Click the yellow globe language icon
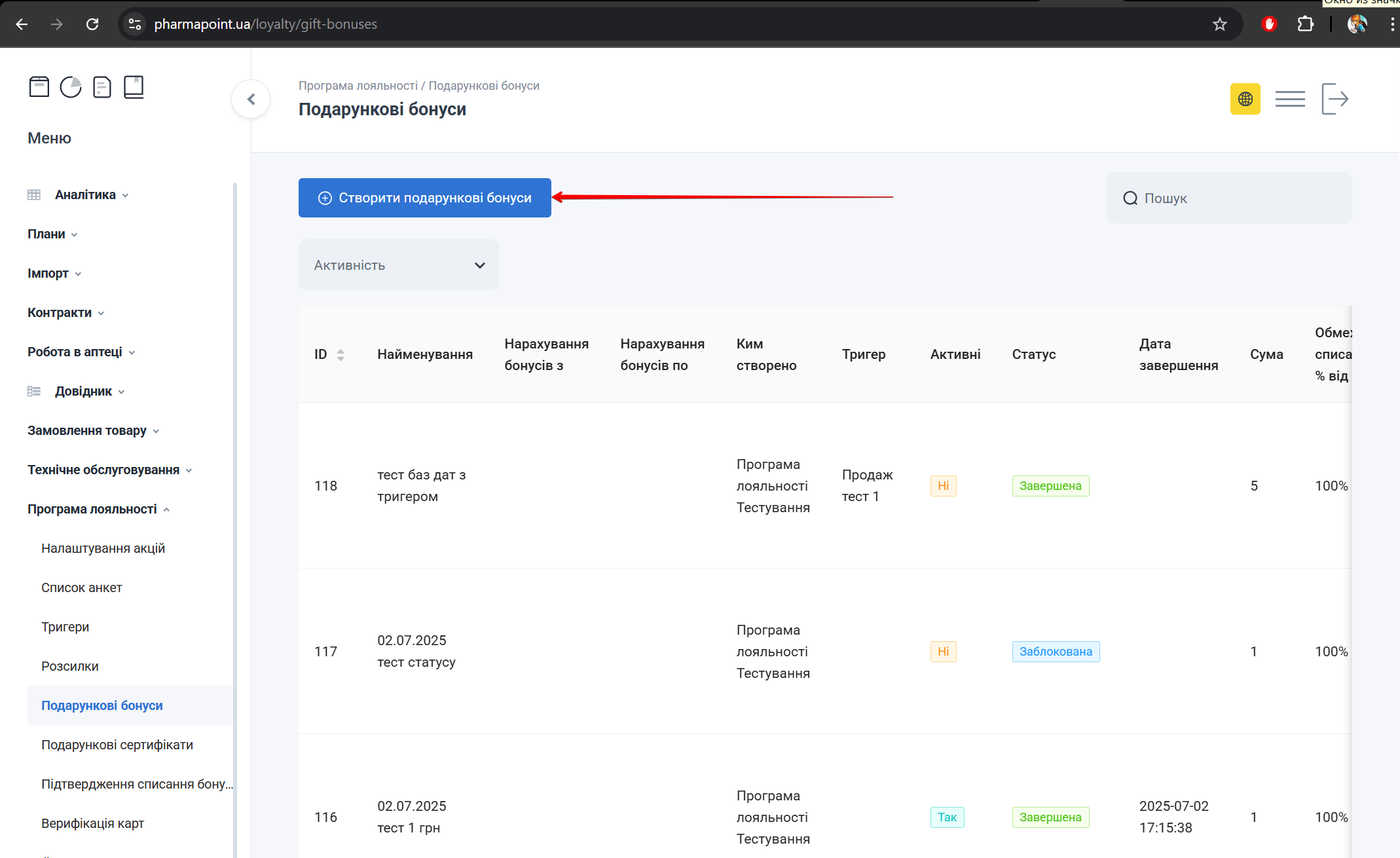Viewport: 1400px width, 858px height. pyautogui.click(x=1245, y=99)
